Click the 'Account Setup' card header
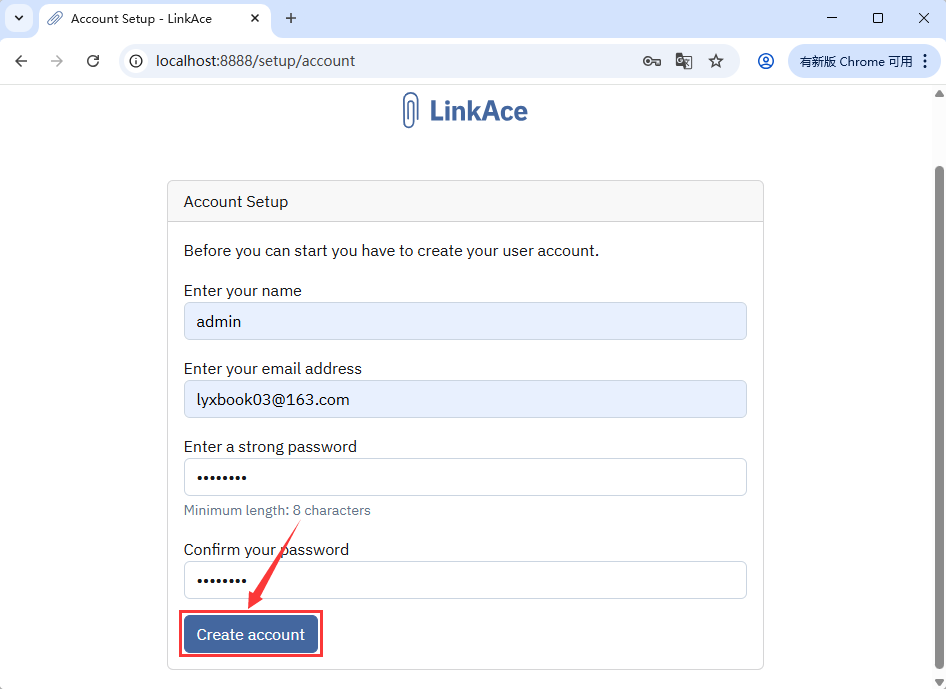This screenshot has width=946, height=689. point(465,202)
